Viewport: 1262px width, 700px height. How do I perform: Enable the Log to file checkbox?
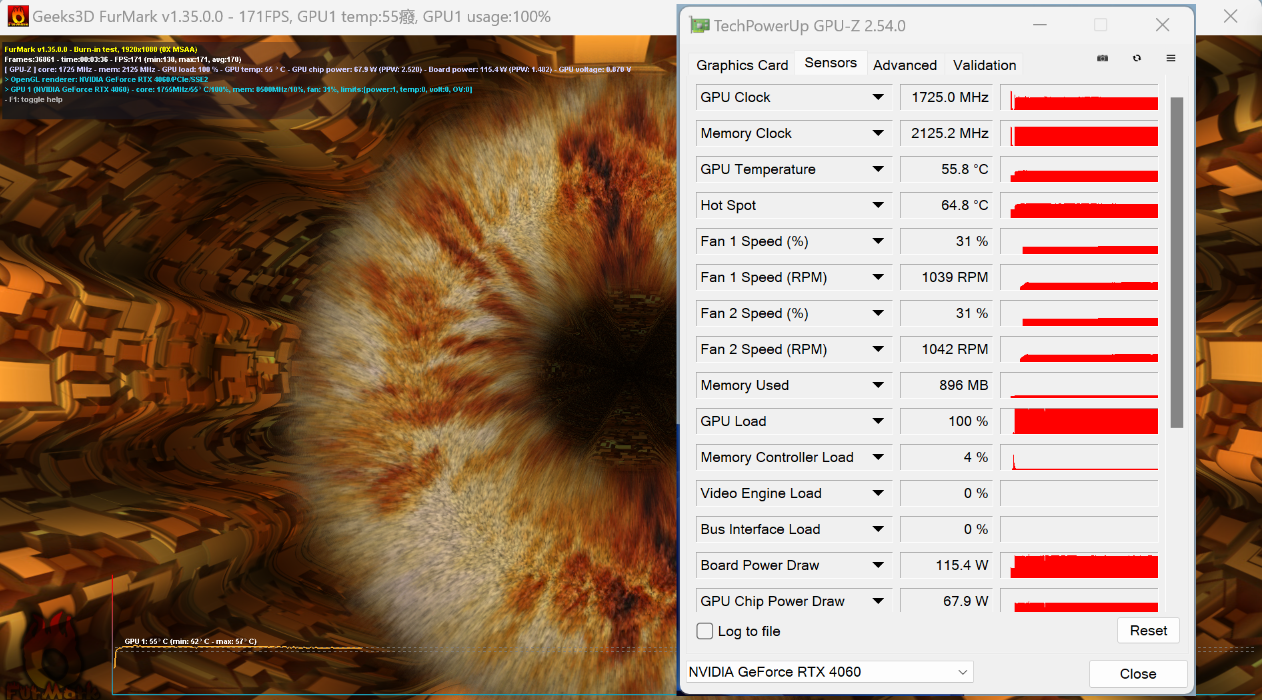[x=705, y=631]
